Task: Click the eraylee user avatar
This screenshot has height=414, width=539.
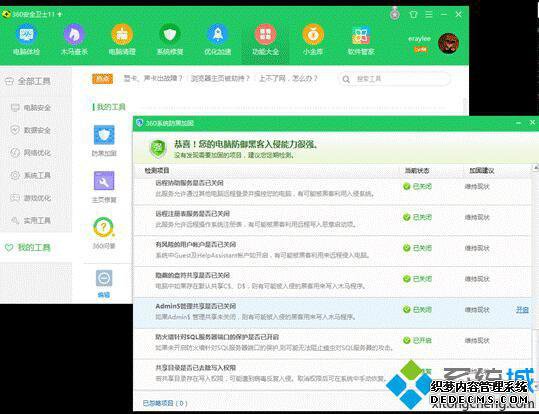Action: (449, 43)
